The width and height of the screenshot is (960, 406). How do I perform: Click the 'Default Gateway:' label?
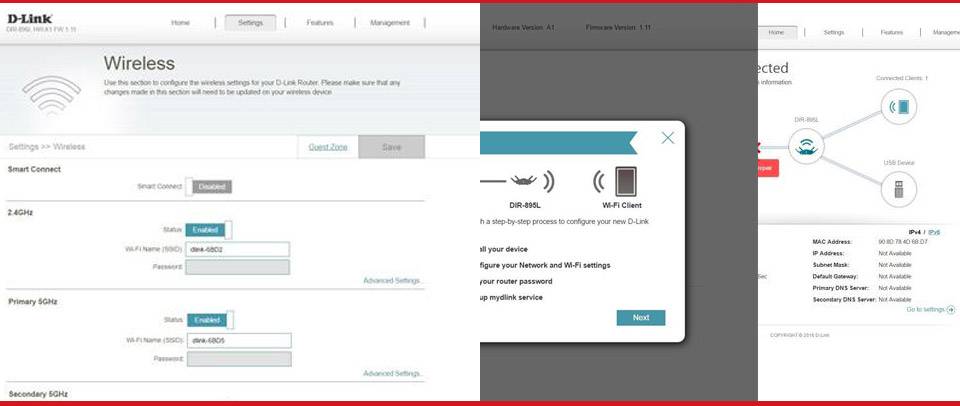coord(836,277)
